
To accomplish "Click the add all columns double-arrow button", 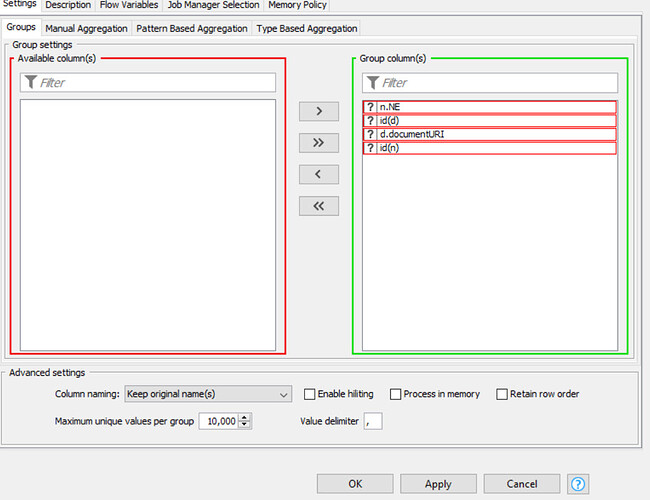I will tap(319, 143).
